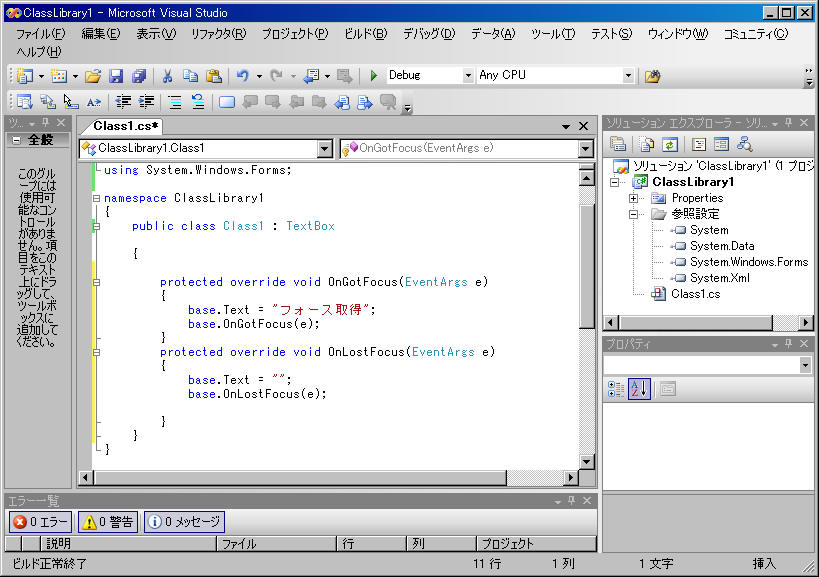Click the Save floppy disk icon
The width and height of the screenshot is (819, 577).
tap(116, 76)
